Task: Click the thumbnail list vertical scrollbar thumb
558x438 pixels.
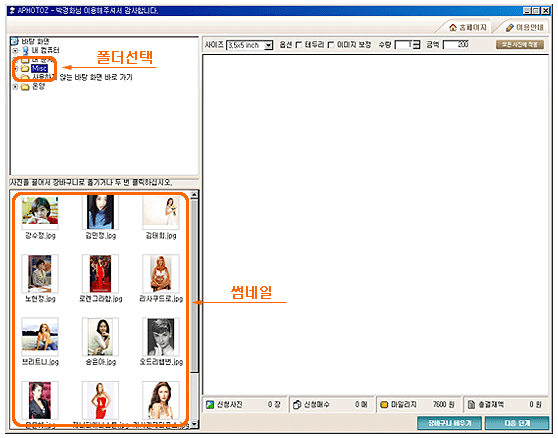Action: point(194,285)
